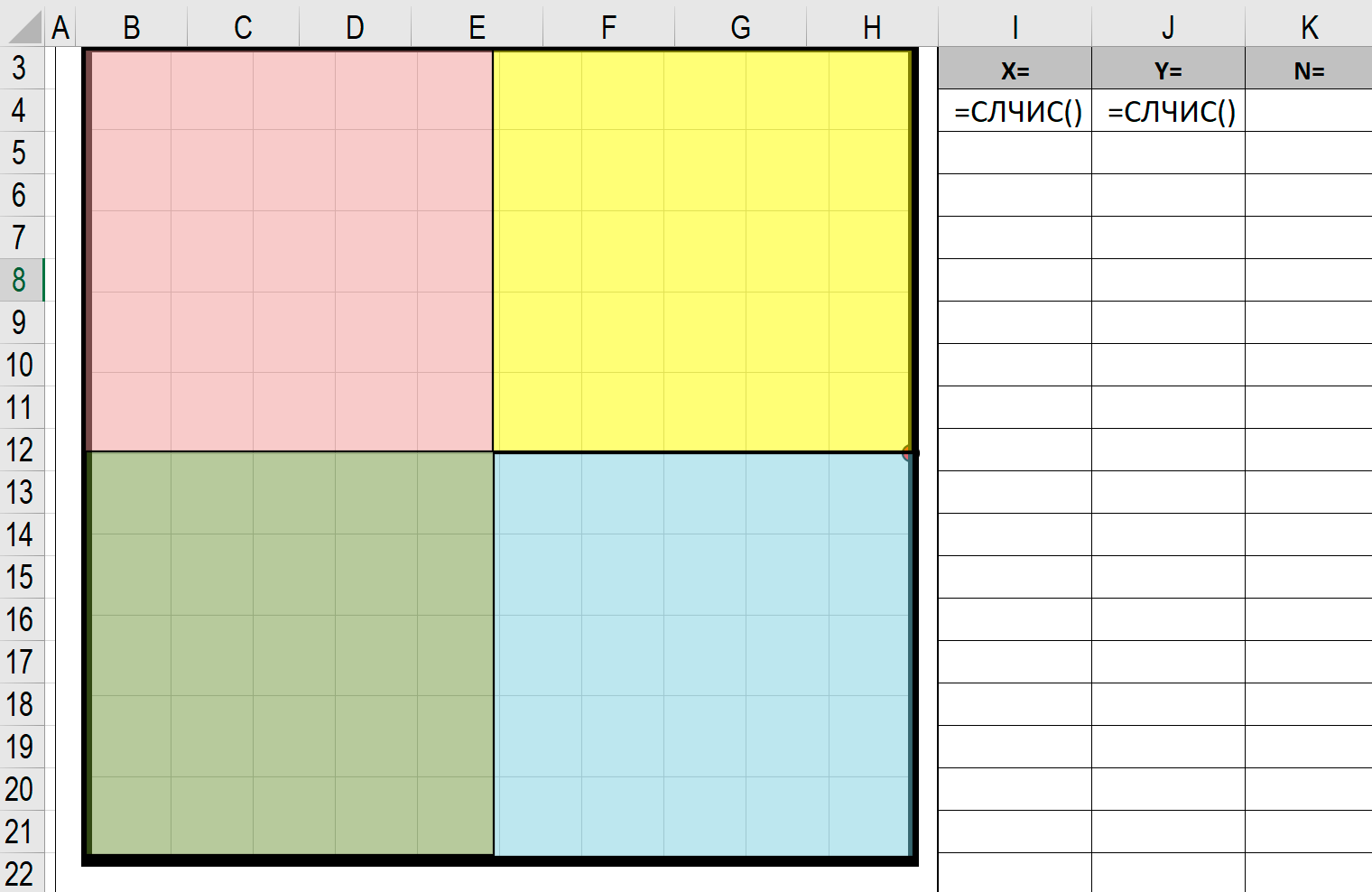This screenshot has width=1372, height=892.
Task: Click the Y= header cell
Action: pos(1169,69)
